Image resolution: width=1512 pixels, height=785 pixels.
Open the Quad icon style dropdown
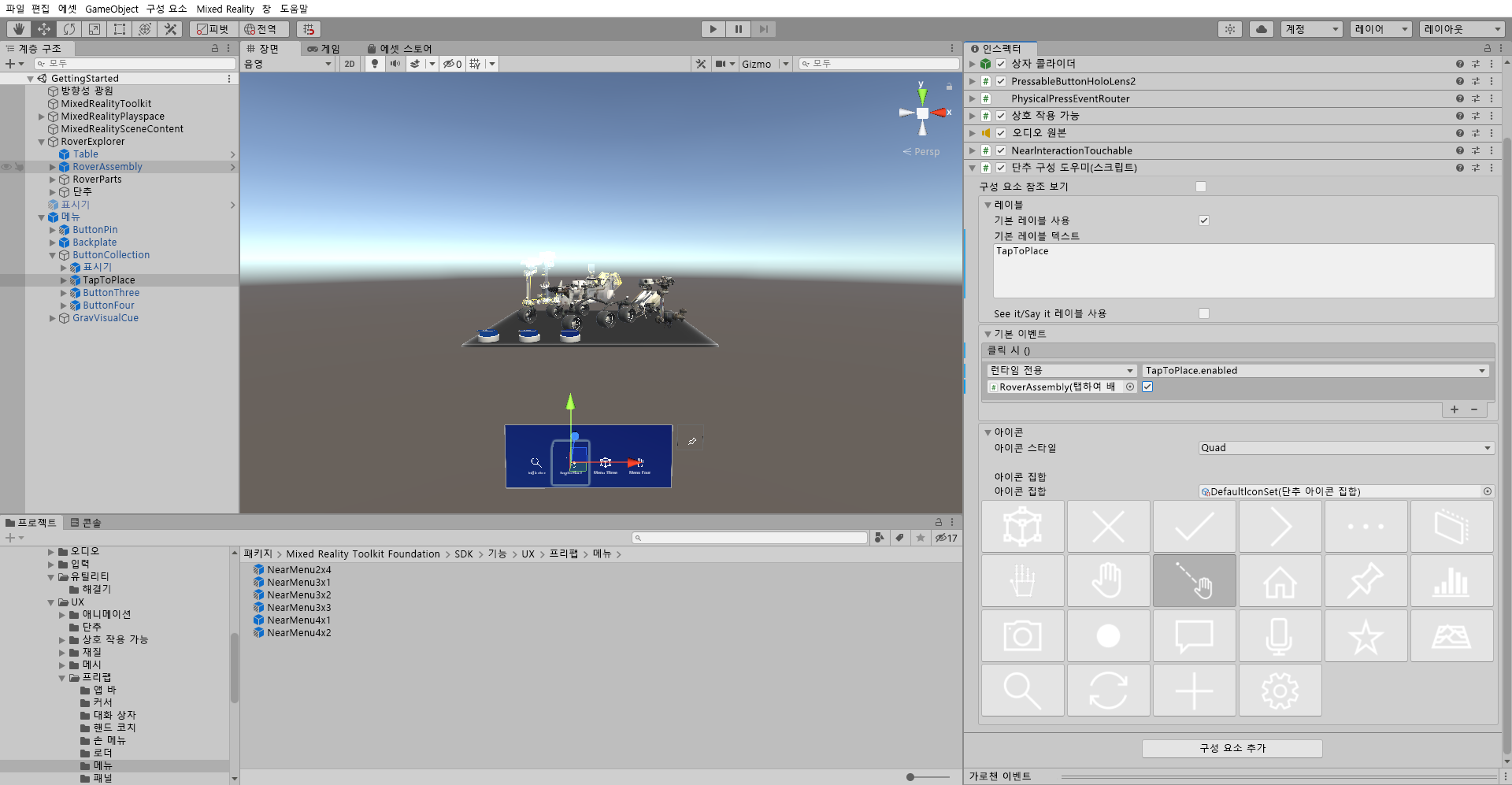point(1346,448)
